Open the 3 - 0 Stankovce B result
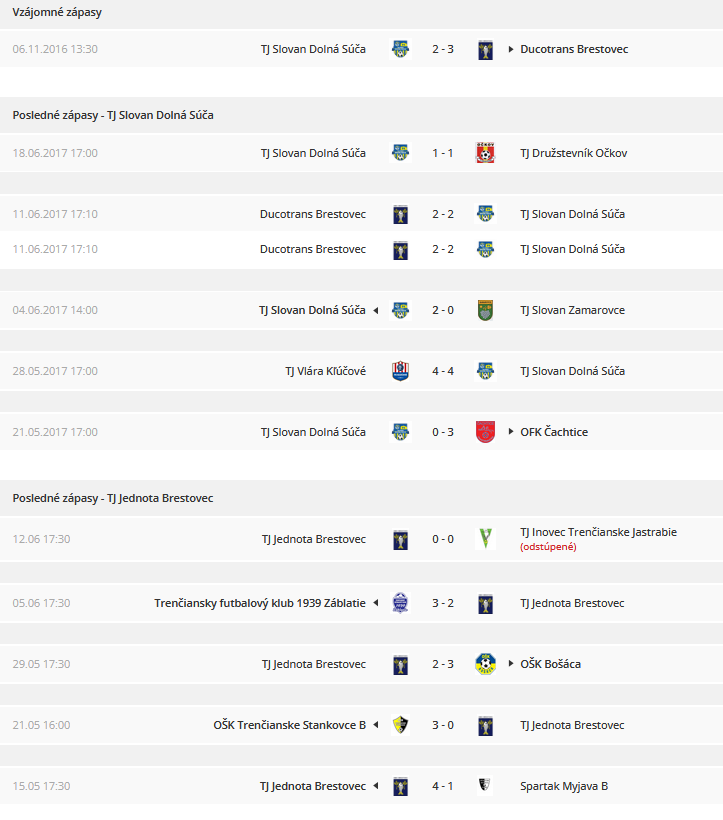The width and height of the screenshot is (723, 820). tap(443, 725)
